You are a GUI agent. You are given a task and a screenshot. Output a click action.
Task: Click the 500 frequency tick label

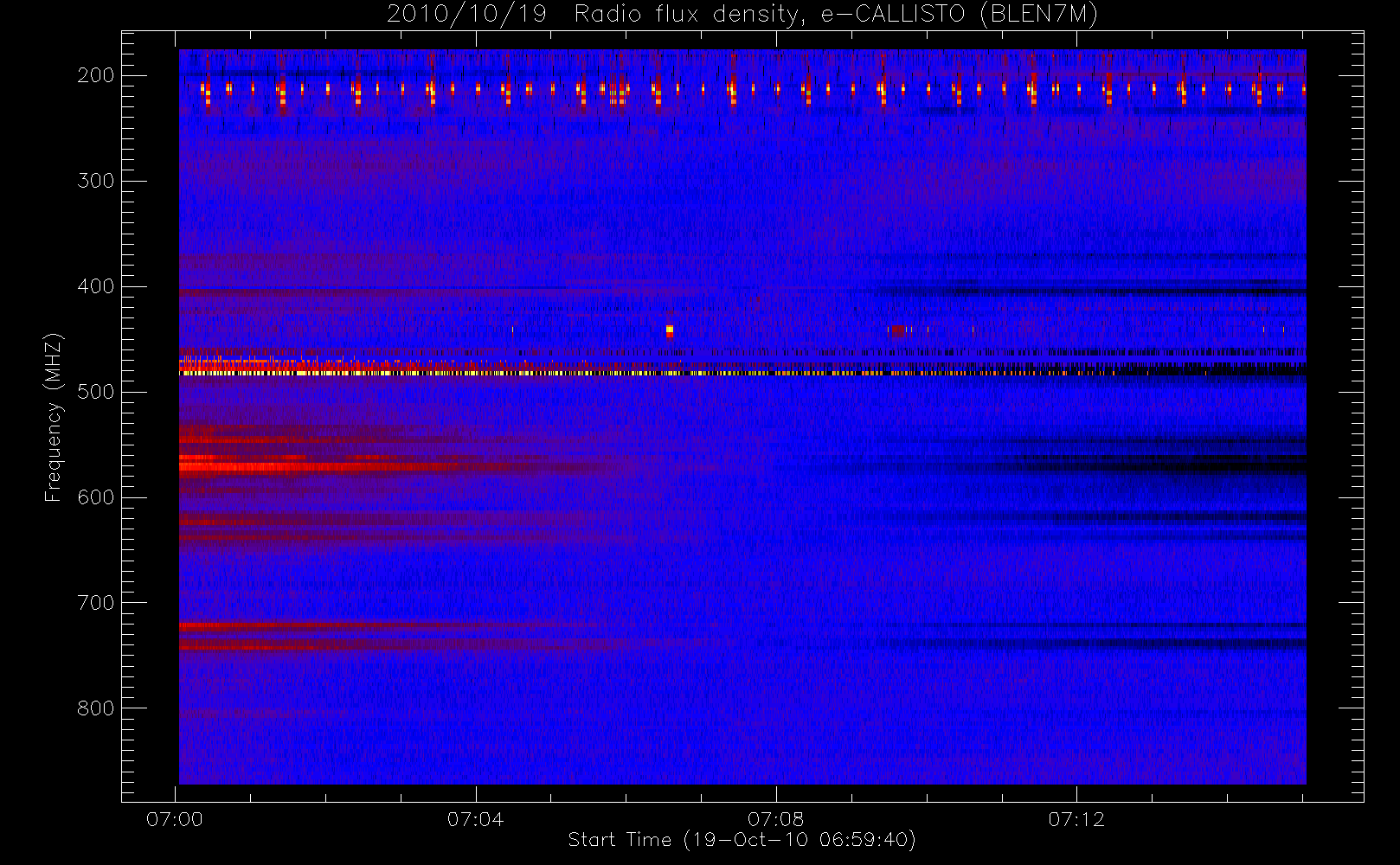(x=96, y=392)
